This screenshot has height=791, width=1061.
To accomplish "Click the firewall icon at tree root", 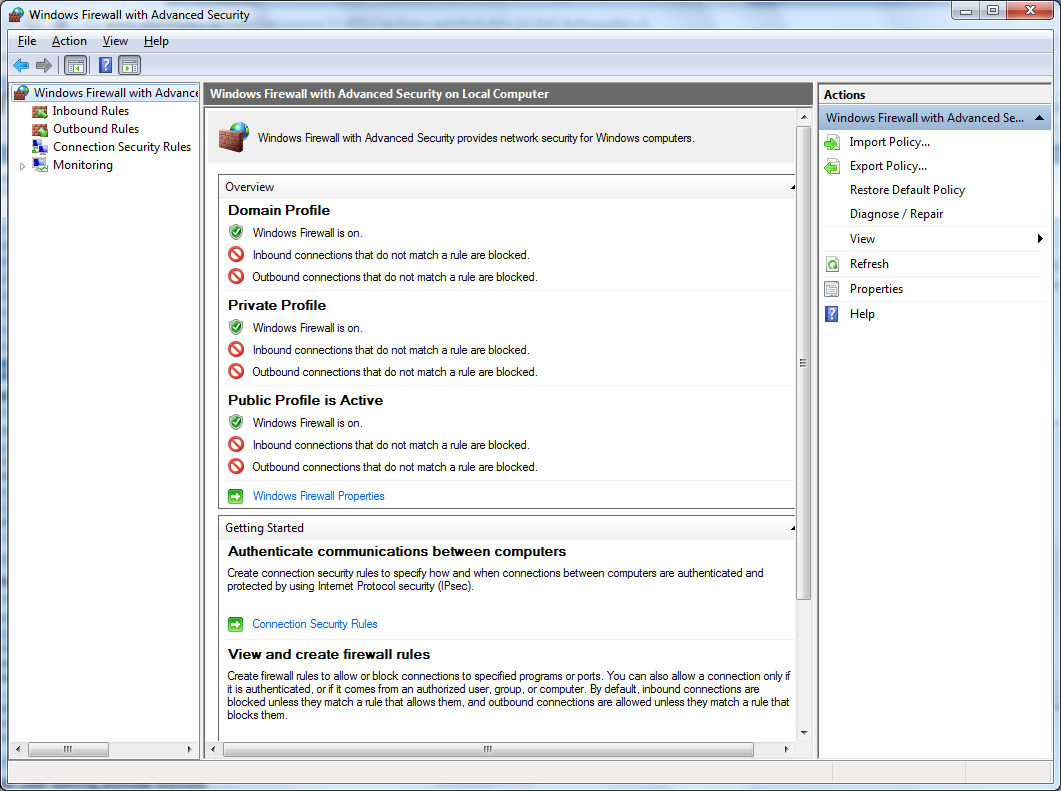I will tap(22, 93).
